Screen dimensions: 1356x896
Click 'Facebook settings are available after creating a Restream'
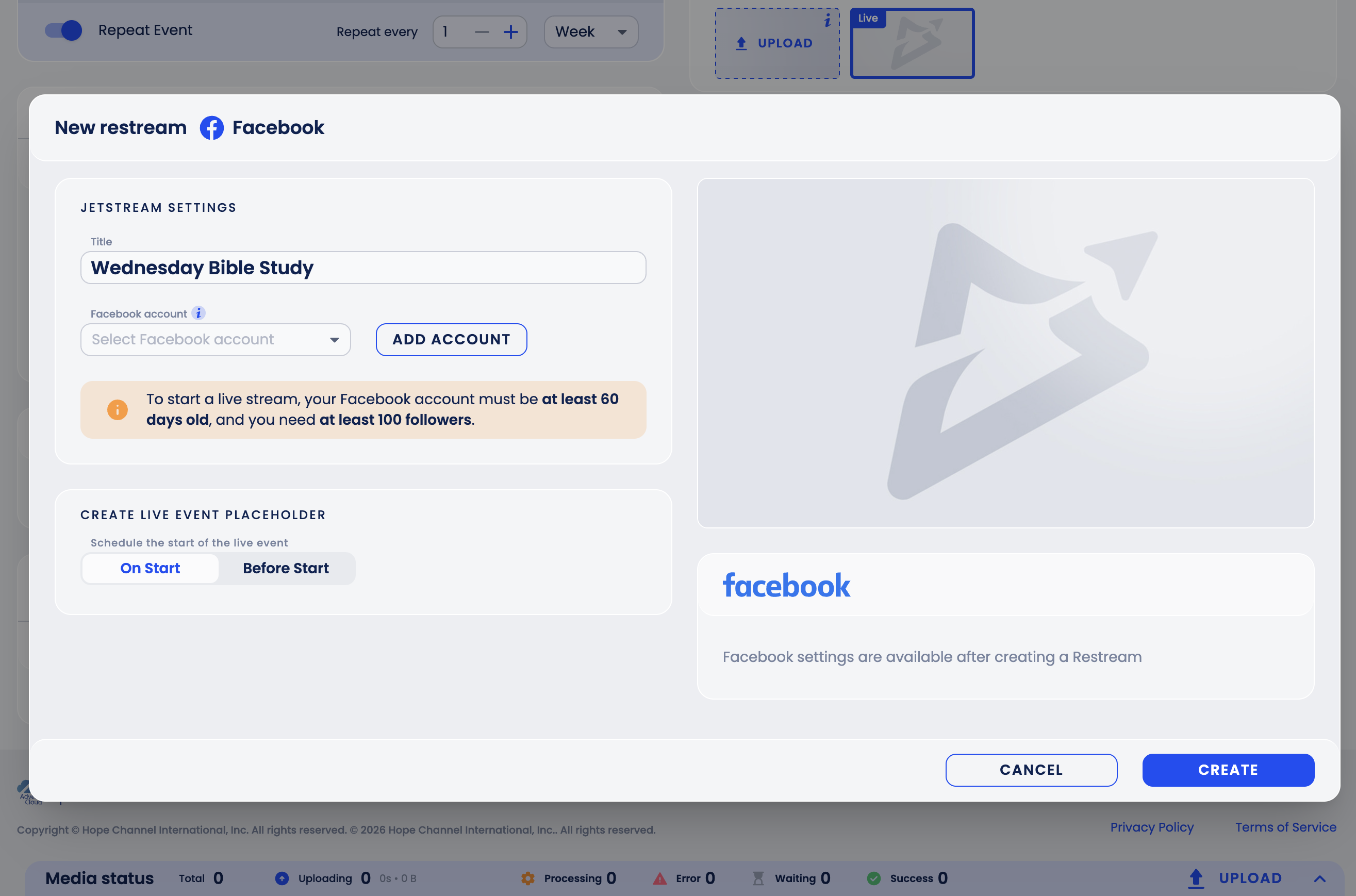932,657
